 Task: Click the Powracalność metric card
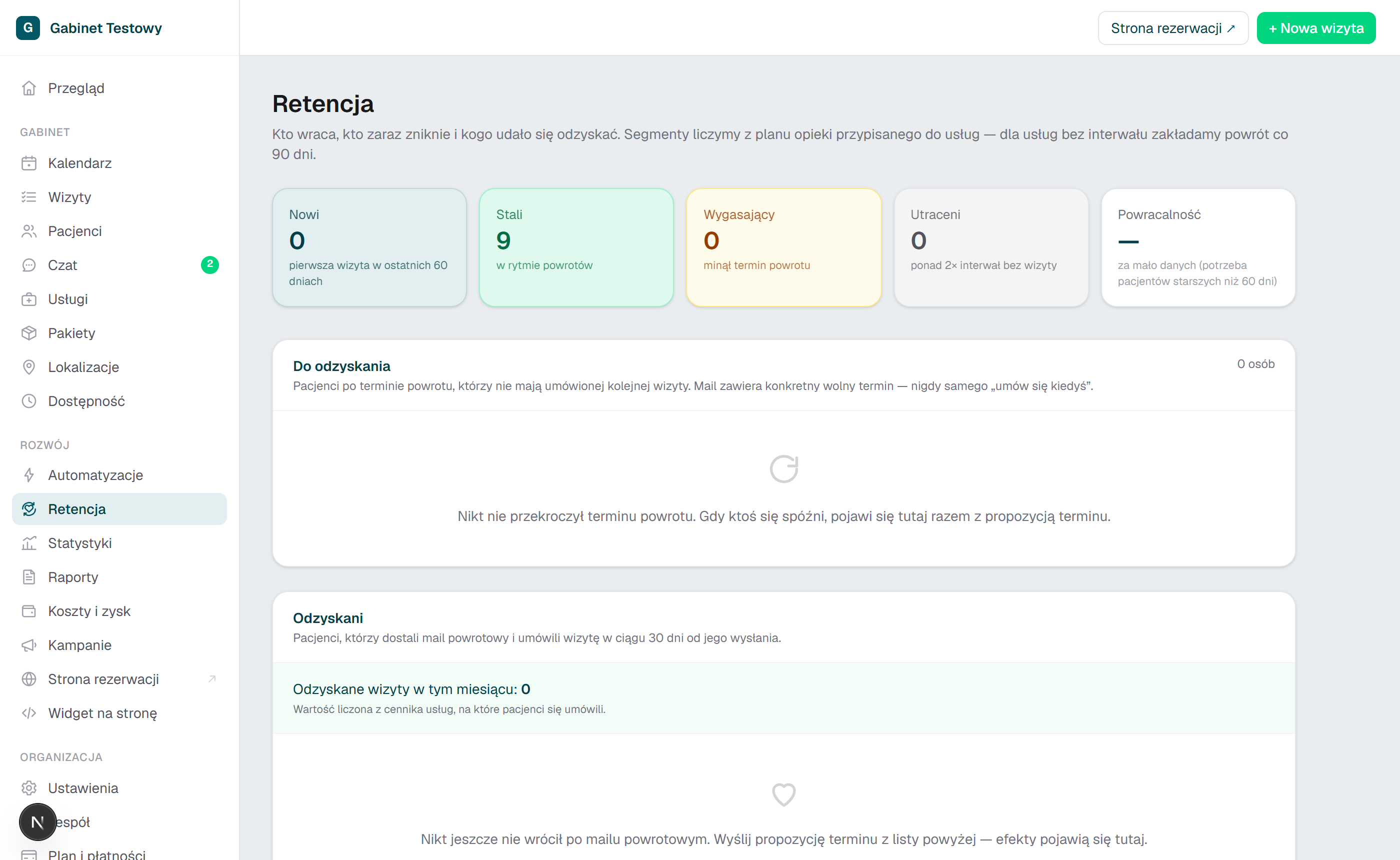tap(1198, 247)
